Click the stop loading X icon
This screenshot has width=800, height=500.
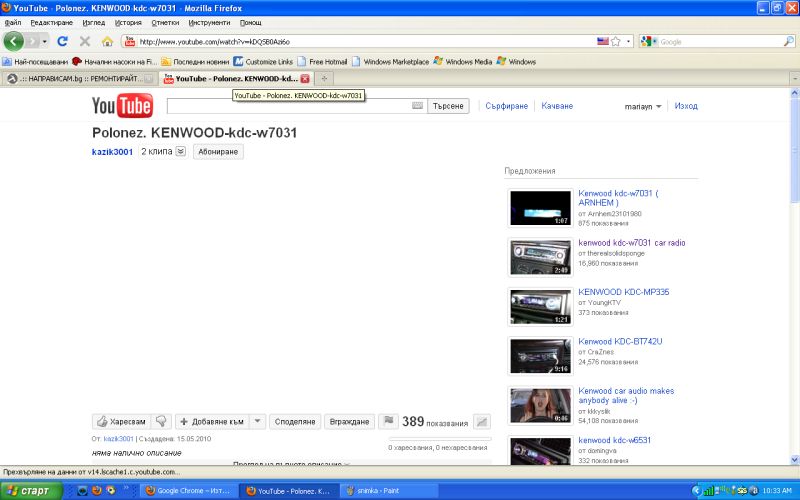pyautogui.click(x=85, y=41)
